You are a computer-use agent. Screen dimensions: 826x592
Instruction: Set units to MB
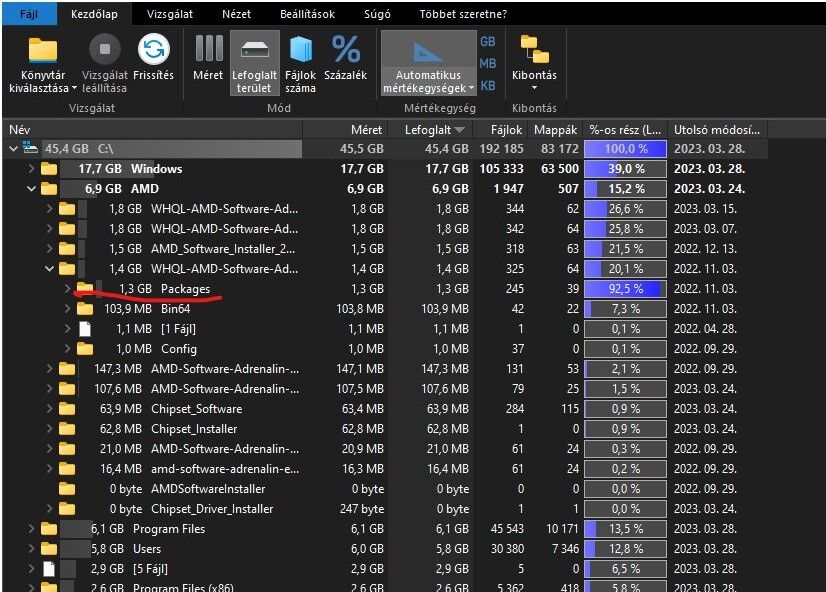point(488,64)
